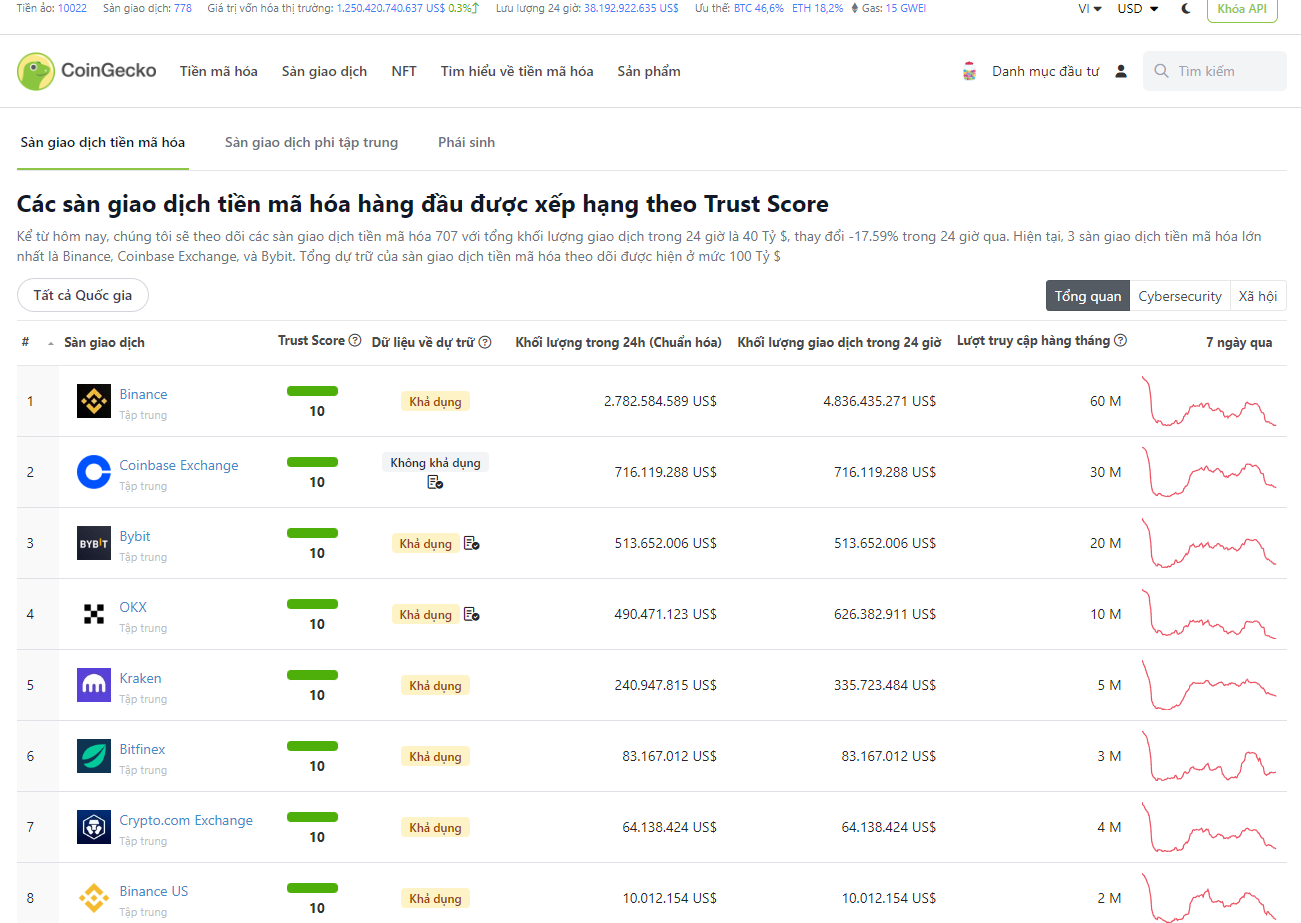
Task: Click monthly visits info question icon
Action: [x=1120, y=341]
